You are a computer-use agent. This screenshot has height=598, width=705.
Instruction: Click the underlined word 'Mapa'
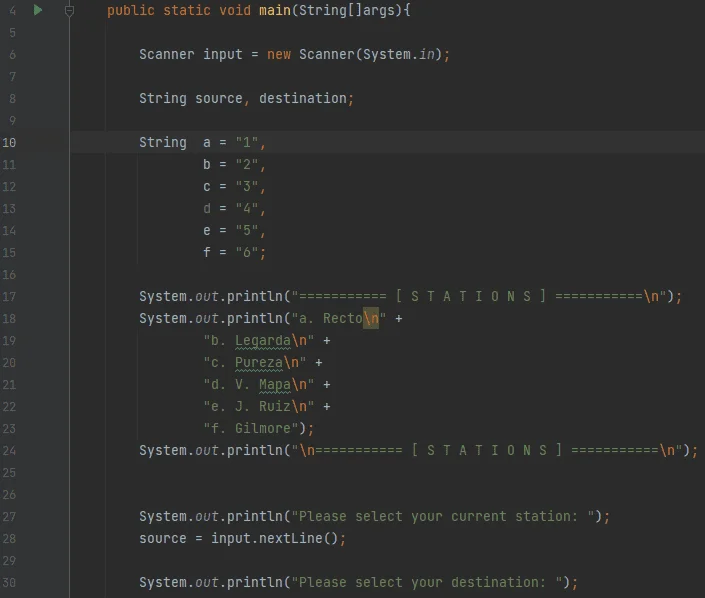(275, 385)
